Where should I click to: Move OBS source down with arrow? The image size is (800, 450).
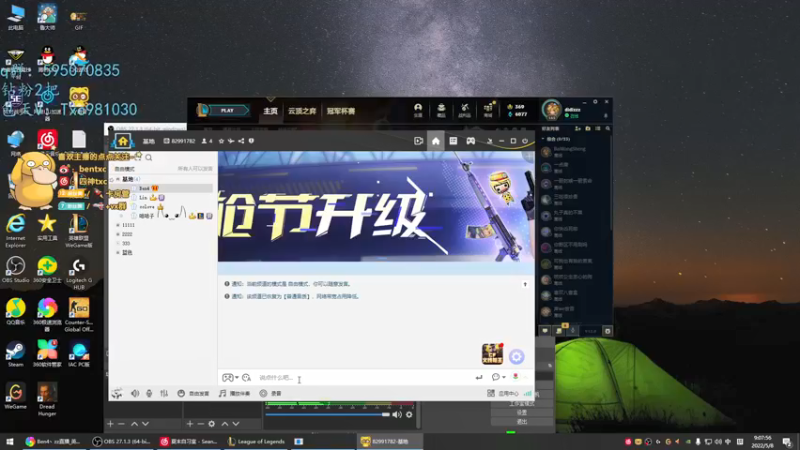tap(236, 424)
